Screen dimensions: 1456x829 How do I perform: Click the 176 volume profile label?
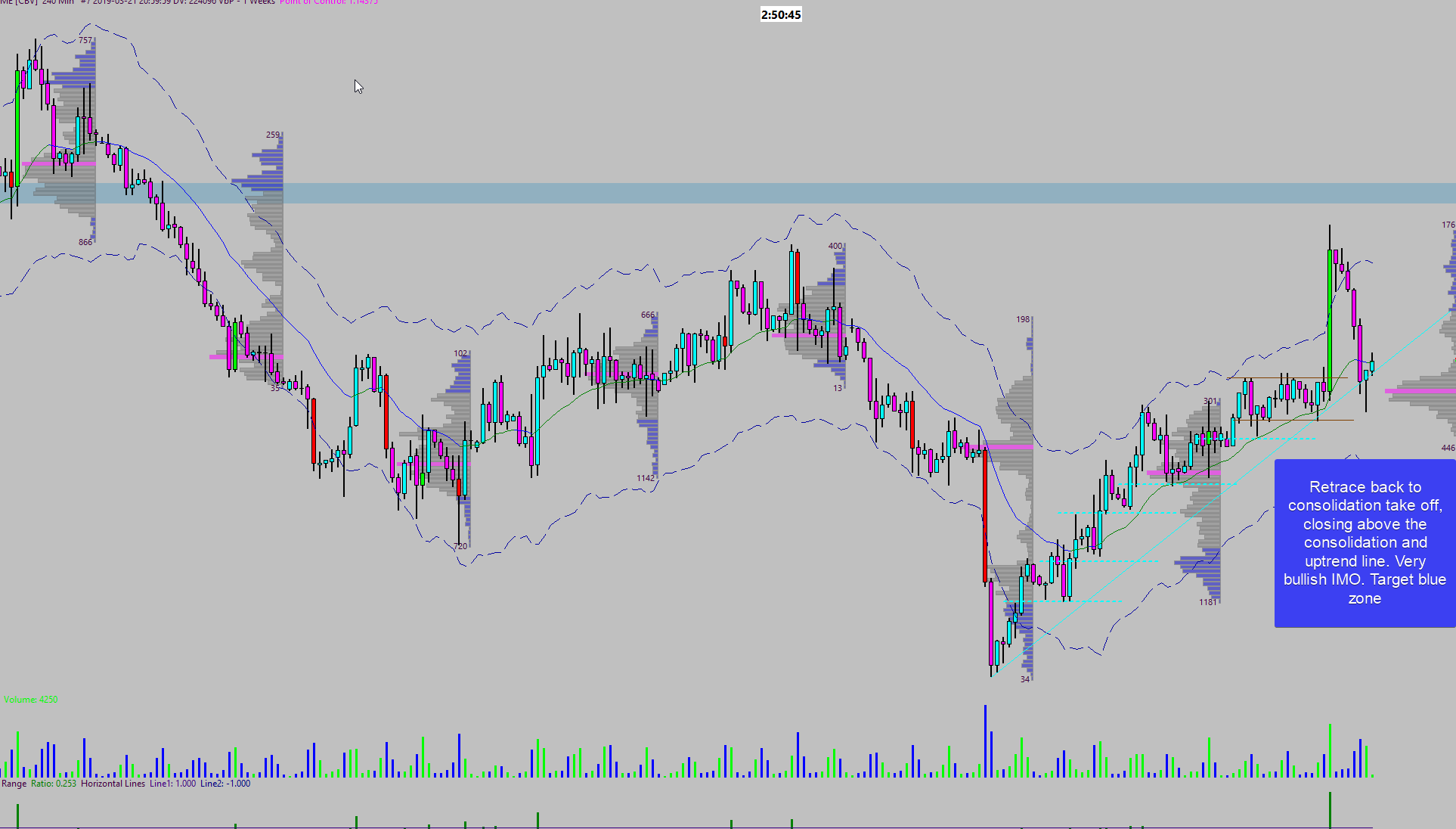(x=1448, y=225)
